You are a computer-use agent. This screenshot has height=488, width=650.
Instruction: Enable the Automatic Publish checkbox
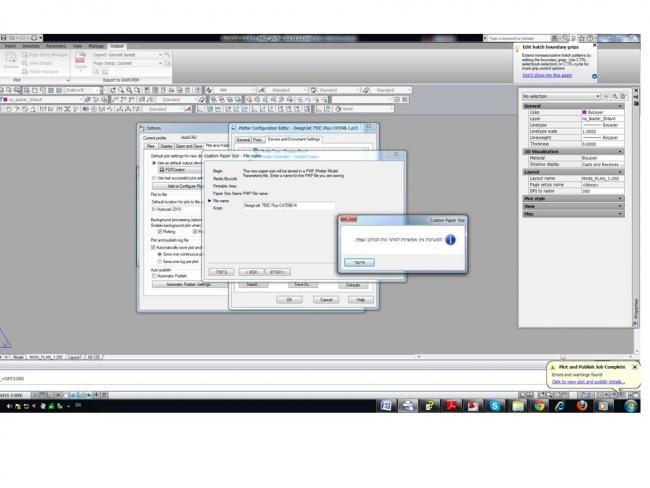(x=154, y=276)
